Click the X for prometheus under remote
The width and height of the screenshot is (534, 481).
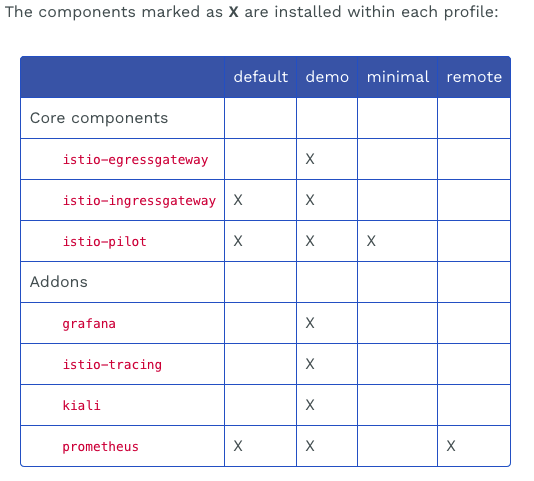[451, 446]
